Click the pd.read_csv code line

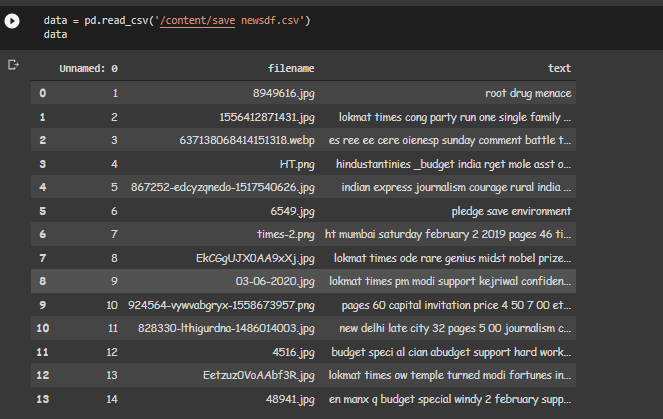pyautogui.click(x=176, y=20)
